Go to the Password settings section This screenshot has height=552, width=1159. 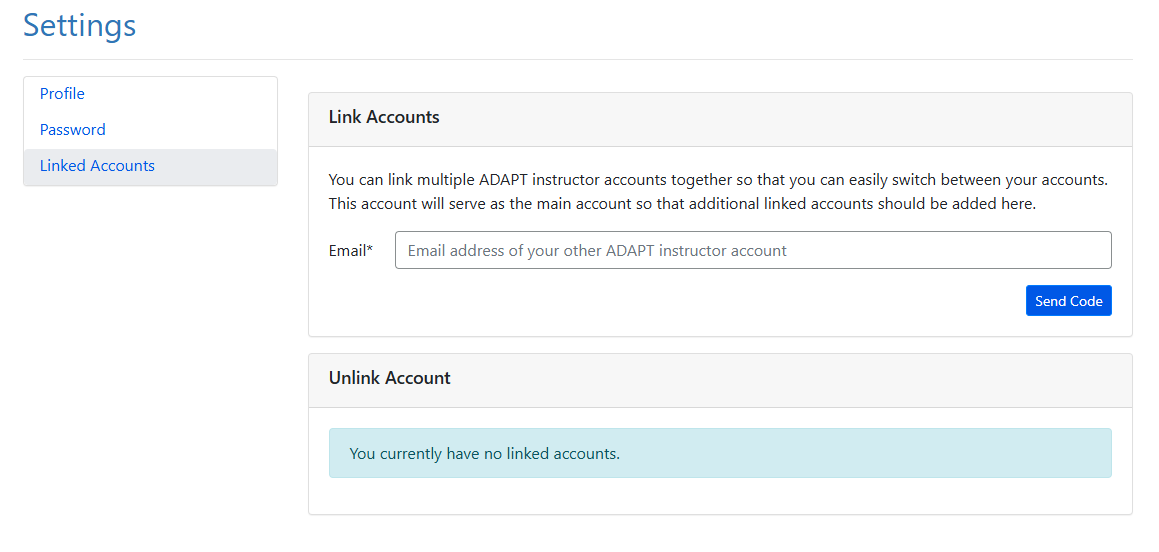pyautogui.click(x=73, y=130)
